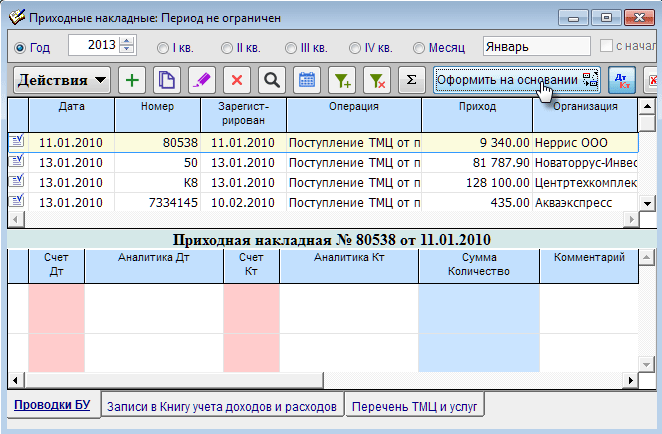Click the postings table vertical scrollbar down arrow
This screenshot has height=434, width=662.
coord(646,364)
